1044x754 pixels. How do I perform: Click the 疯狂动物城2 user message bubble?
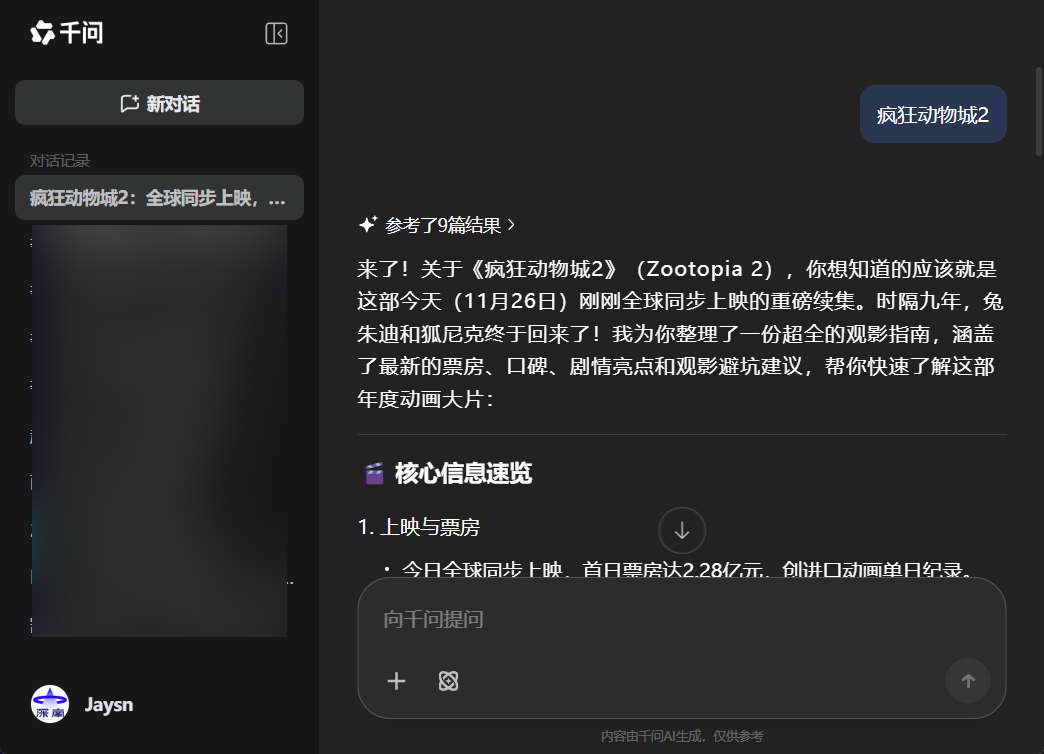coord(932,114)
